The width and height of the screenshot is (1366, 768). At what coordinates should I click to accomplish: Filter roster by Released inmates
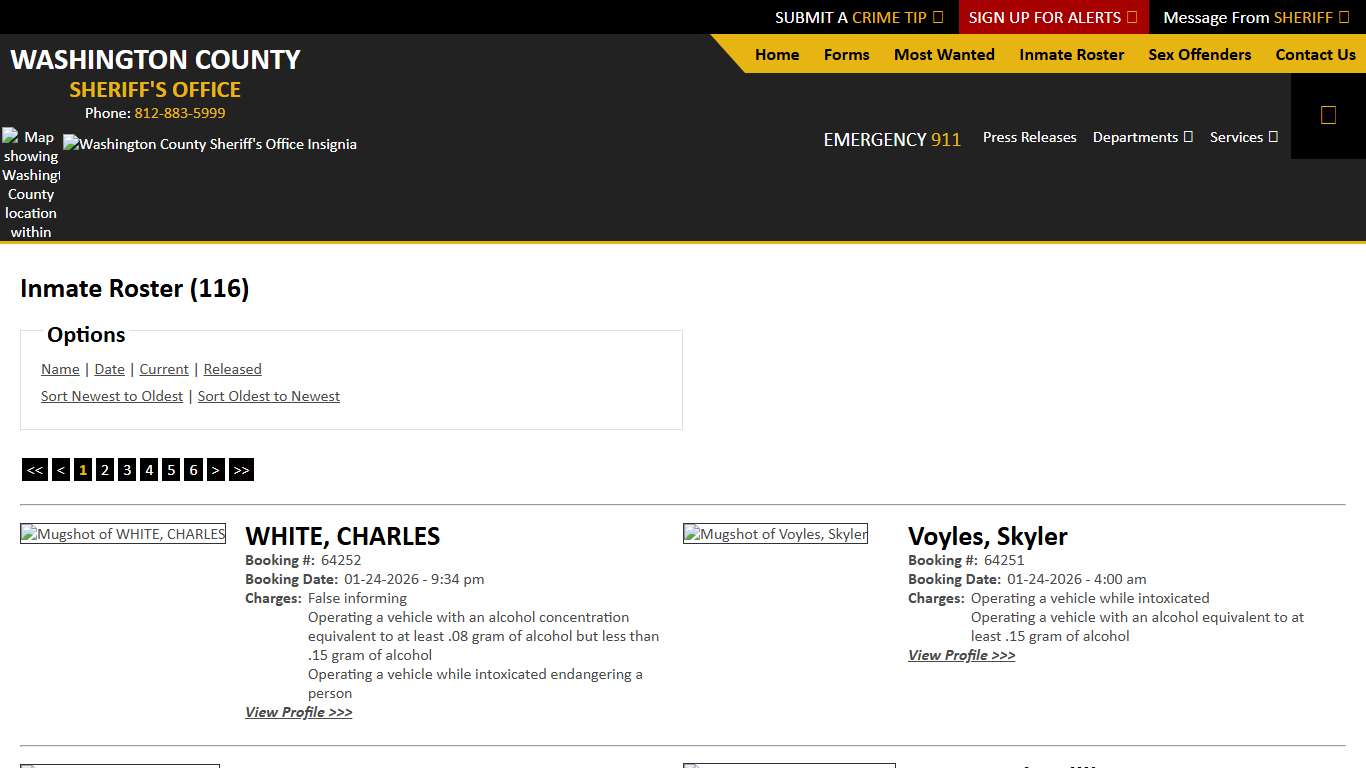232,369
